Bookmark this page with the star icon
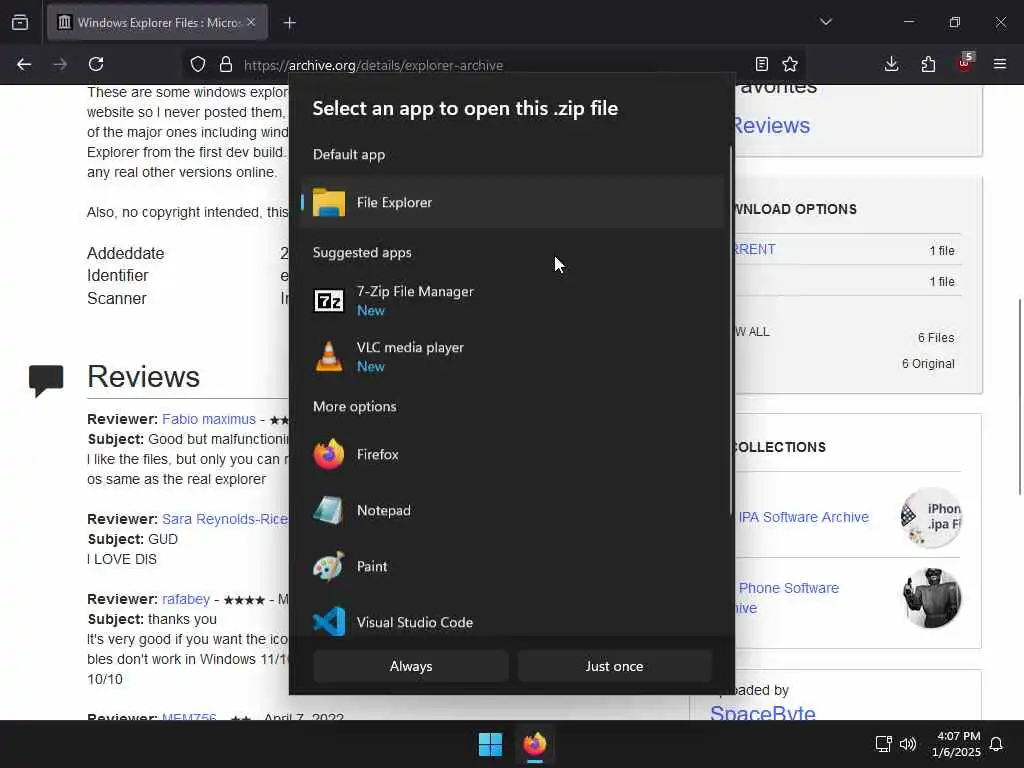Screen dimensions: 1024x768 coord(790,64)
